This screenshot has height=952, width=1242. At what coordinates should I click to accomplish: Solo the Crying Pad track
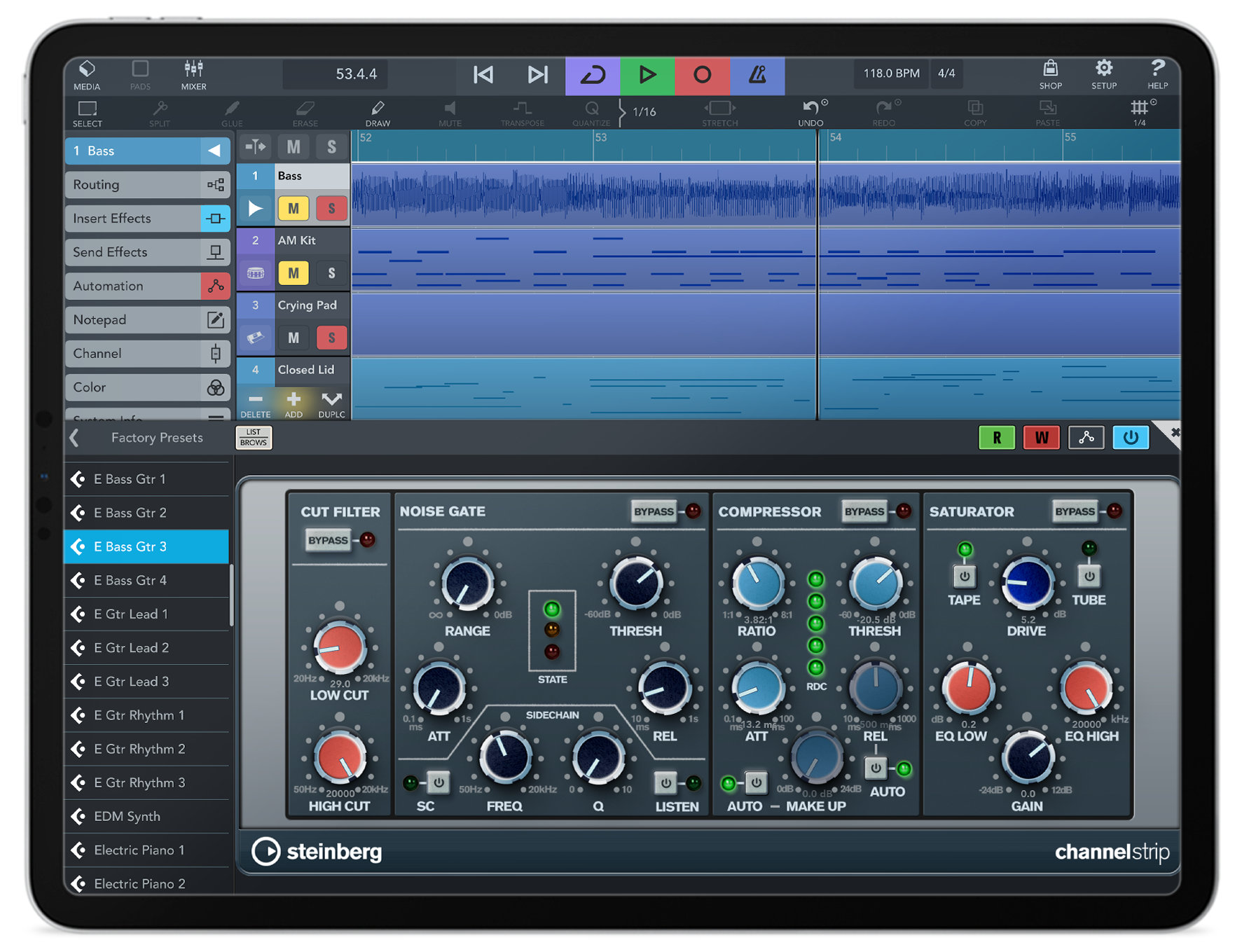tap(331, 338)
